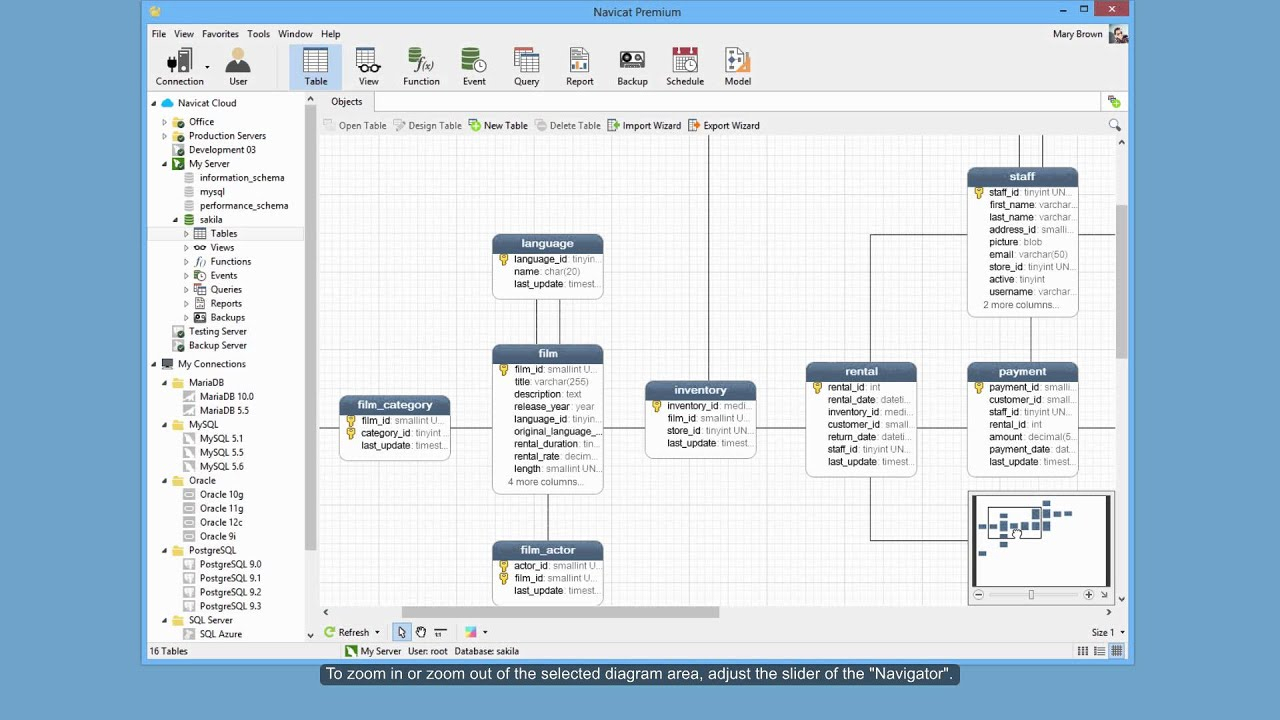This screenshot has height=720, width=1280.
Task: Switch to the Objects tab
Action: pos(347,101)
